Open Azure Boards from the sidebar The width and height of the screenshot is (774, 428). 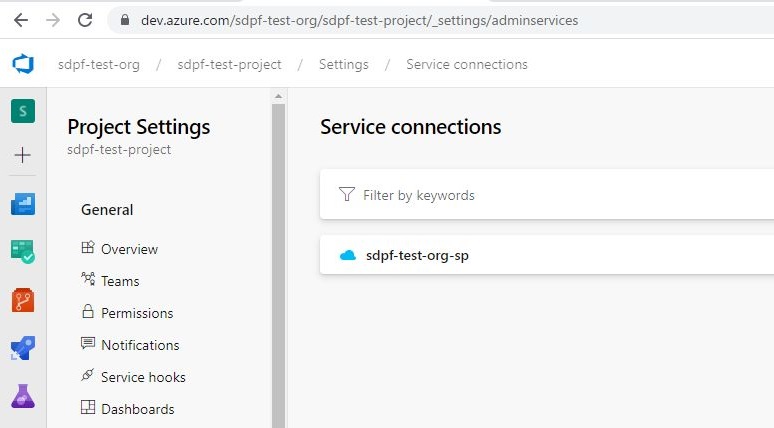pos(23,204)
